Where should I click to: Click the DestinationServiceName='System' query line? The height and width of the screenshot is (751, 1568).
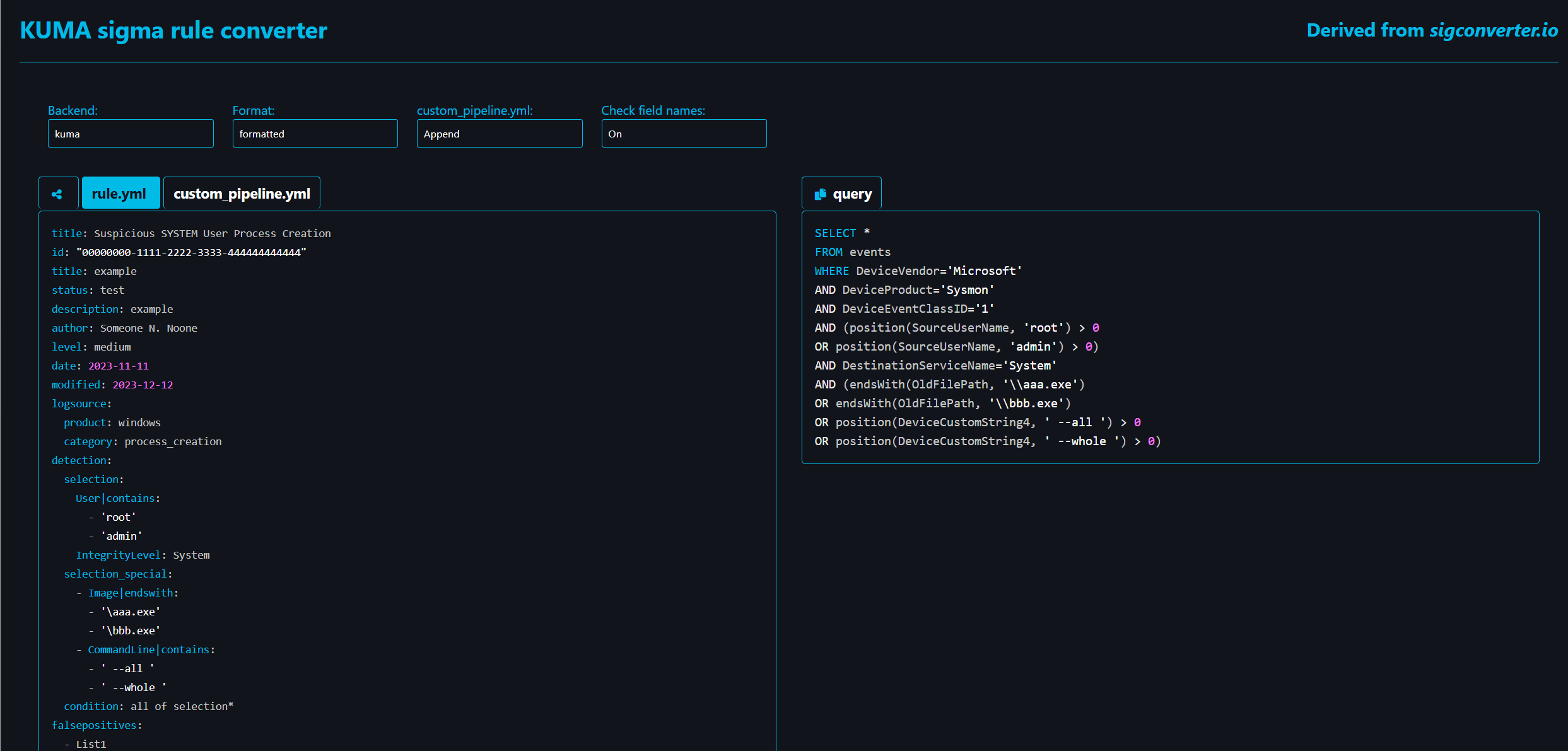tap(935, 366)
